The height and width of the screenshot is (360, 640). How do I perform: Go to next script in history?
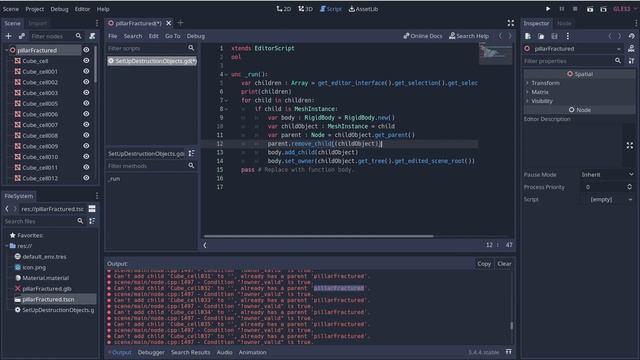pos(510,36)
